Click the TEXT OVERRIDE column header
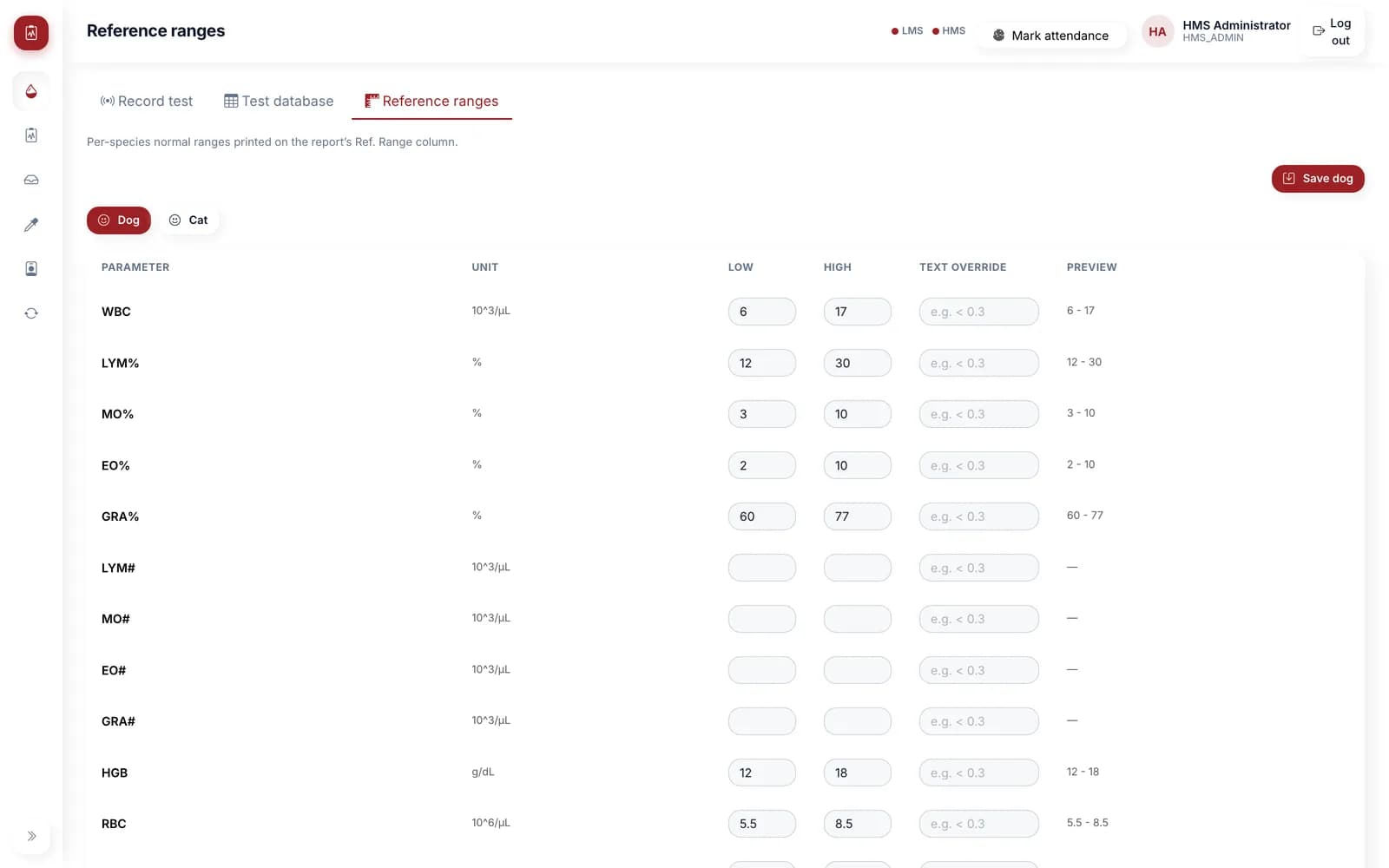 click(963, 267)
